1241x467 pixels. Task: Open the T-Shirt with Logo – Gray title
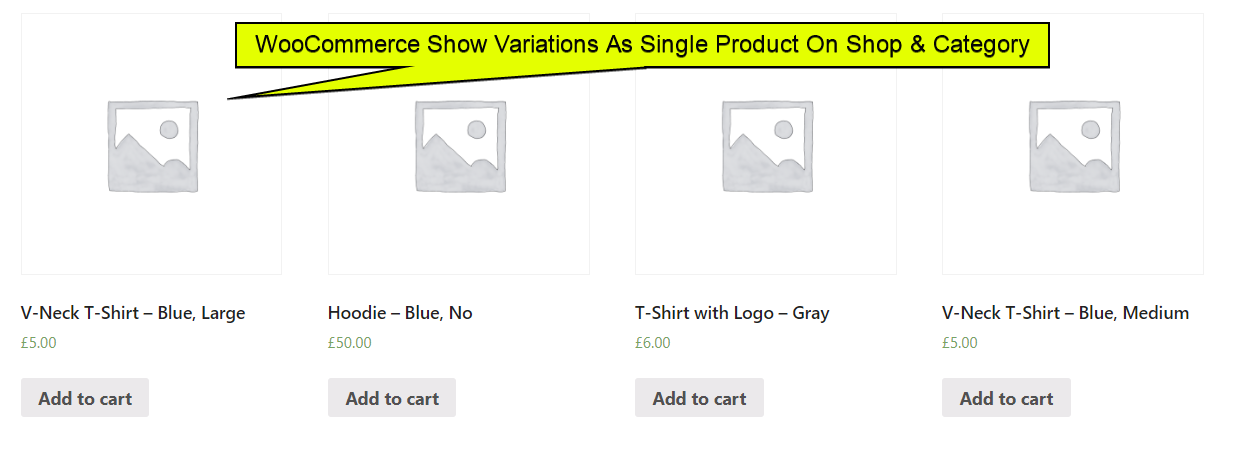click(x=732, y=313)
